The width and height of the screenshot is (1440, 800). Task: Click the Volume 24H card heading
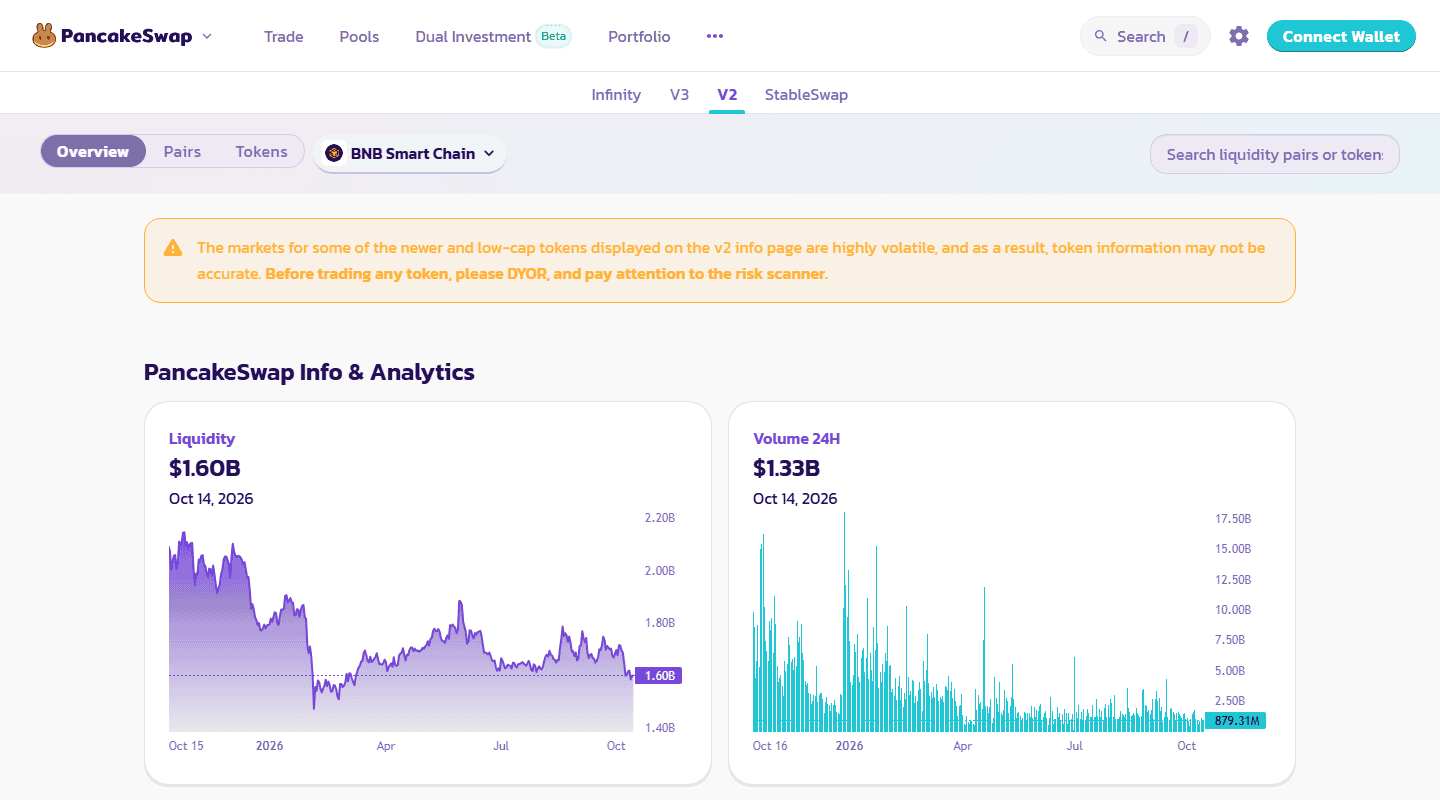[797, 438]
